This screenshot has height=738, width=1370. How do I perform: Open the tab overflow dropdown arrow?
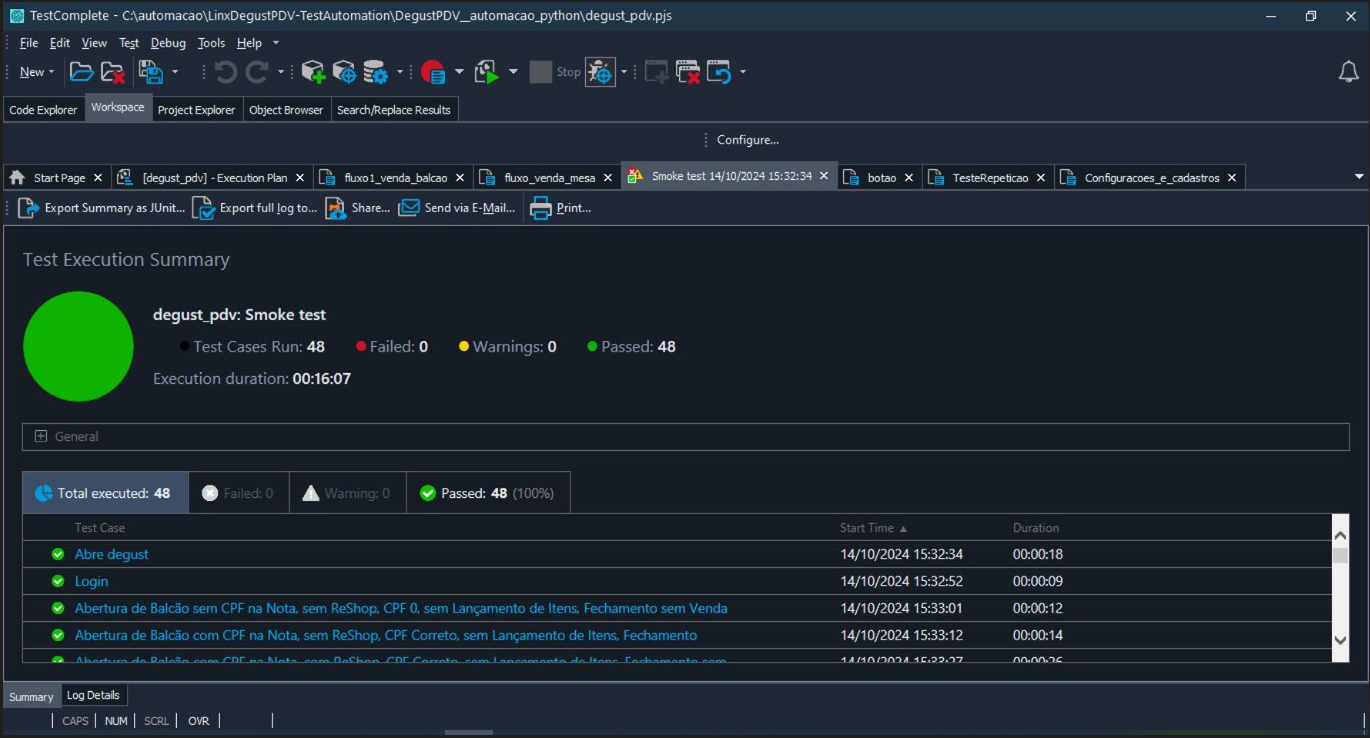pos(1359,177)
